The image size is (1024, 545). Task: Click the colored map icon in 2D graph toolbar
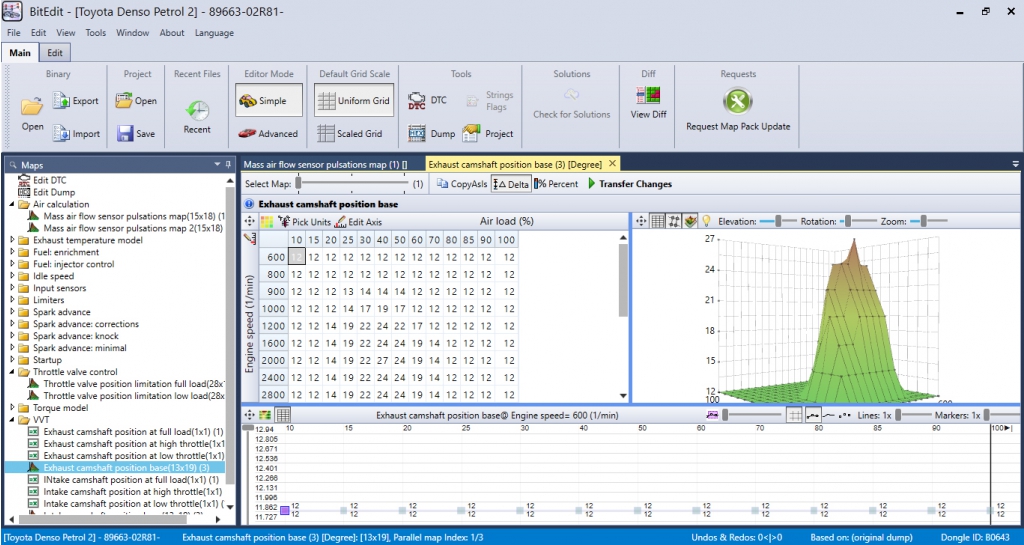(x=265, y=415)
